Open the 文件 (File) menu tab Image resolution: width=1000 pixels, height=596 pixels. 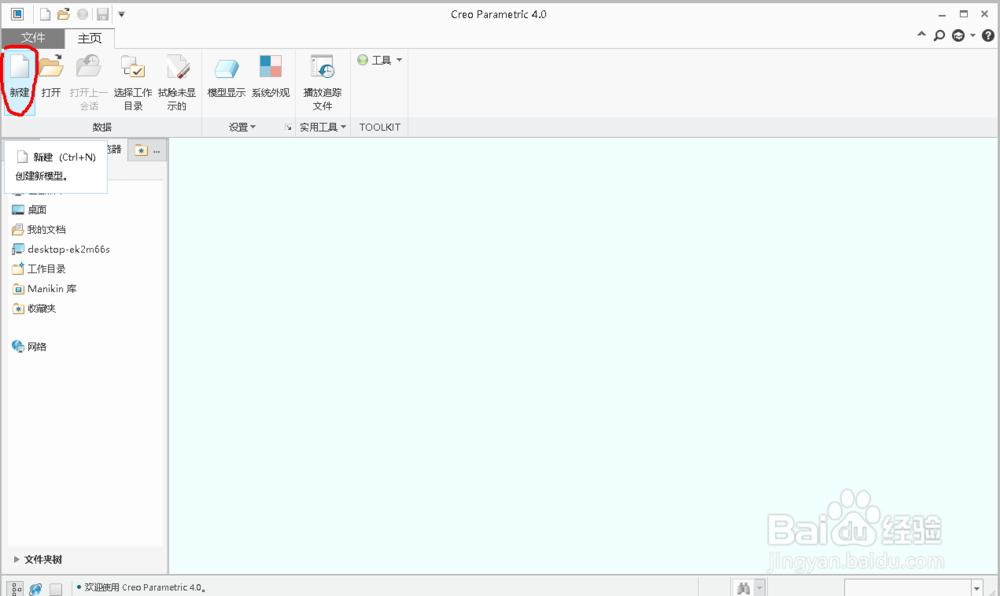coord(33,38)
